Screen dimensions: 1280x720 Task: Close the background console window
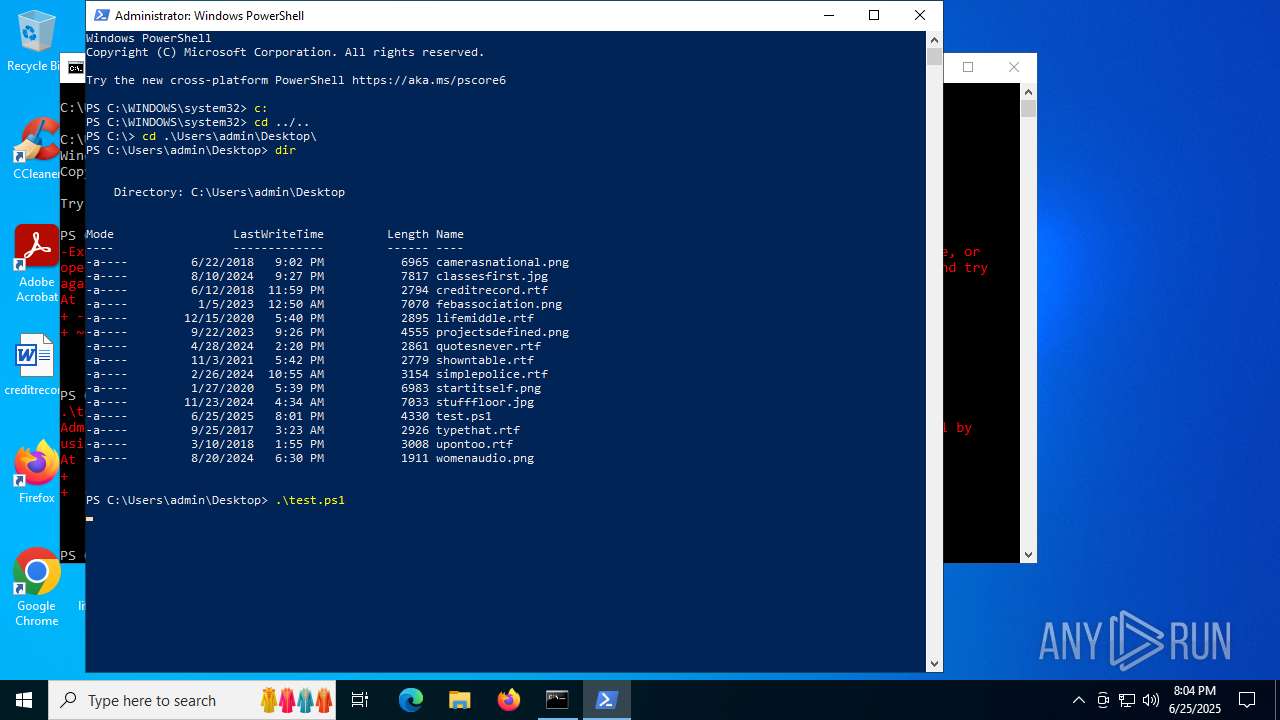point(1014,67)
